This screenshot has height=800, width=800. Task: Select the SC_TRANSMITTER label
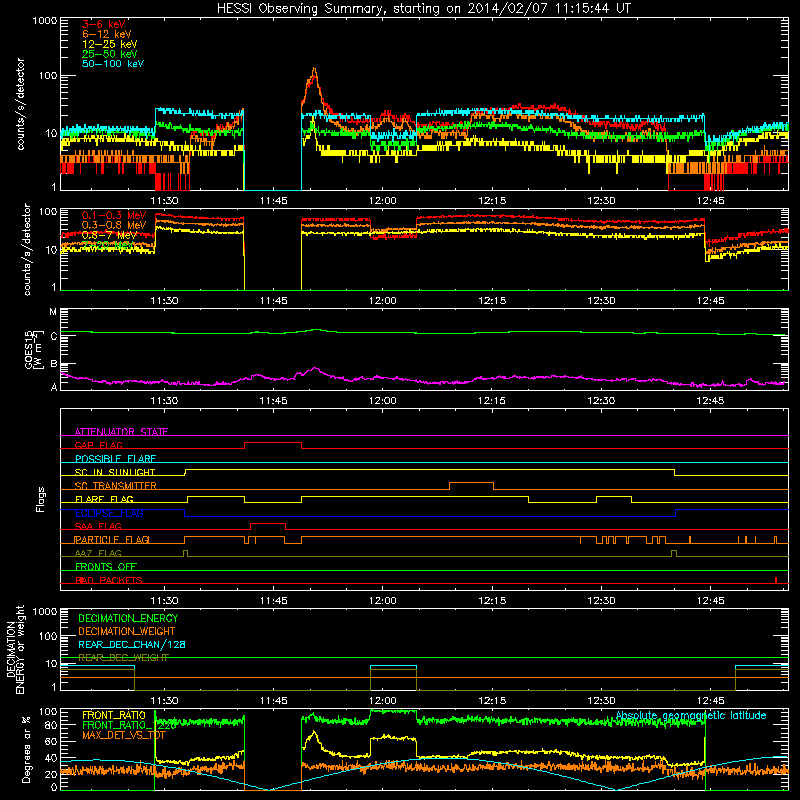coord(115,486)
